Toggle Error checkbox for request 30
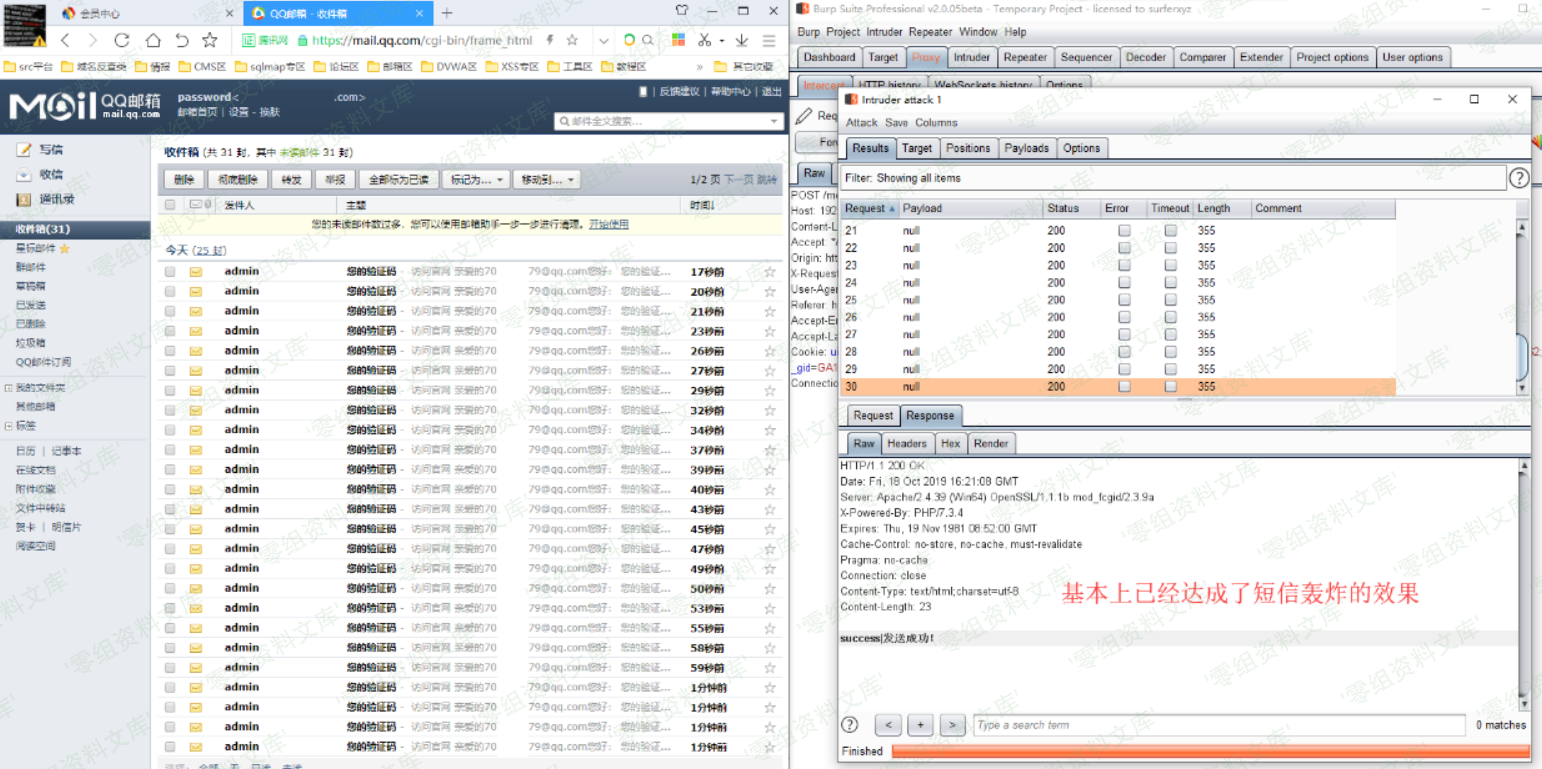The image size is (1542, 769). pos(1124,386)
